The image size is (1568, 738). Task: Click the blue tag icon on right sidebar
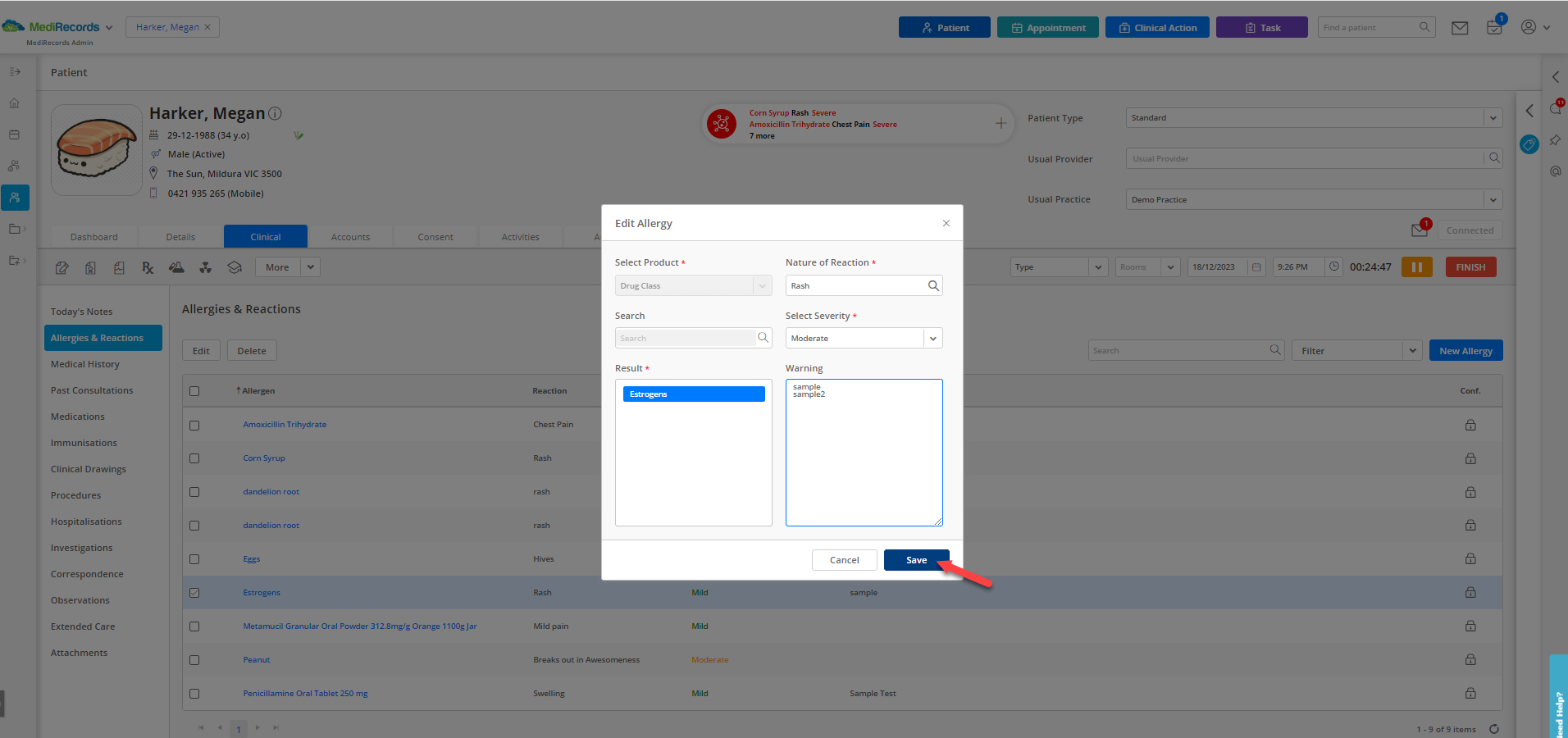point(1529,144)
